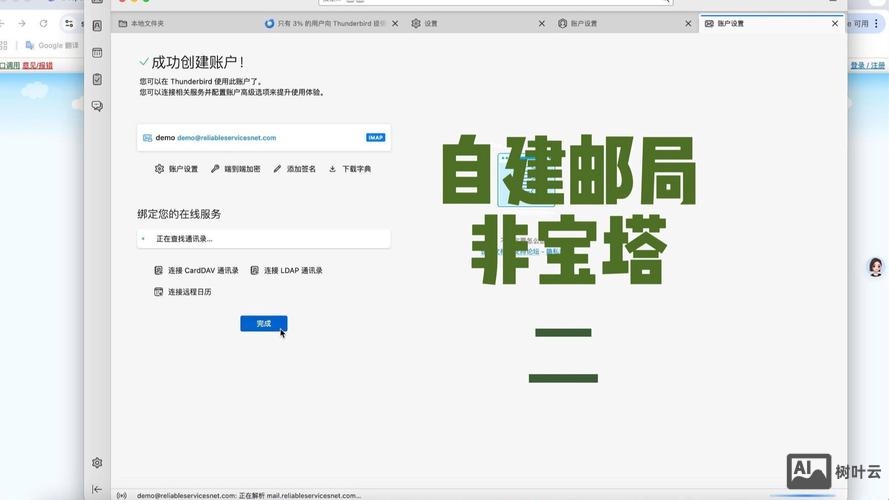
Task: Open the Calendar space in sidebar
Action: pos(97,53)
